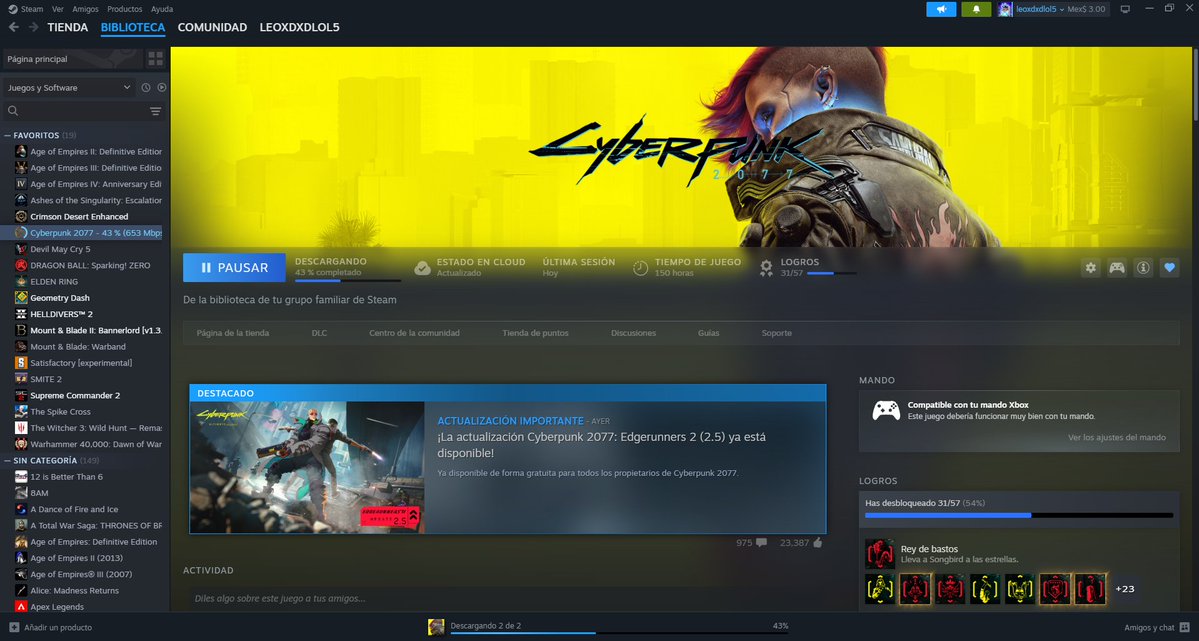
Task: Open the Guías link
Action: point(708,333)
